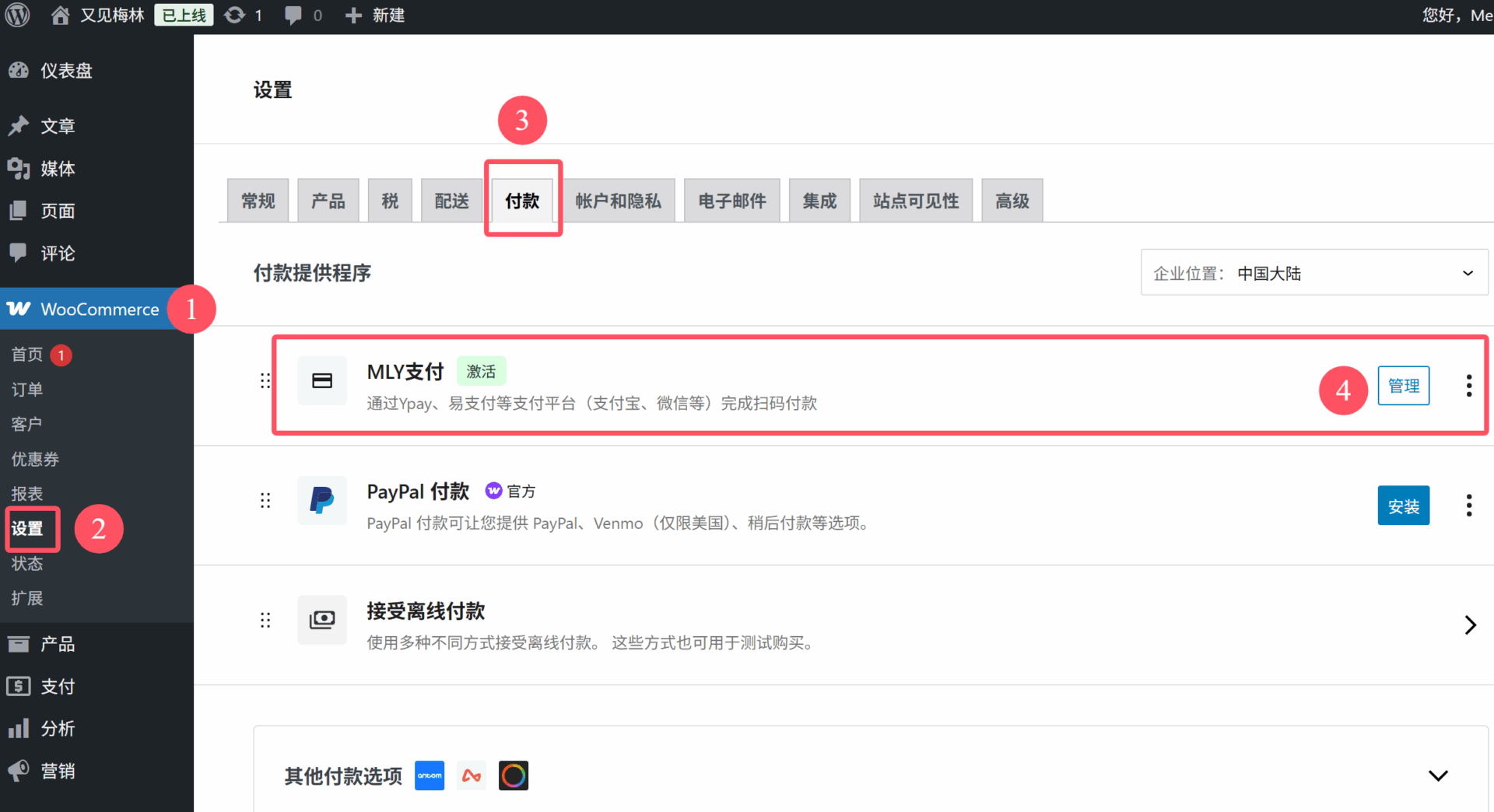The image size is (1494, 812).
Task: Switch to the 站点可见性 tab
Action: (x=916, y=201)
